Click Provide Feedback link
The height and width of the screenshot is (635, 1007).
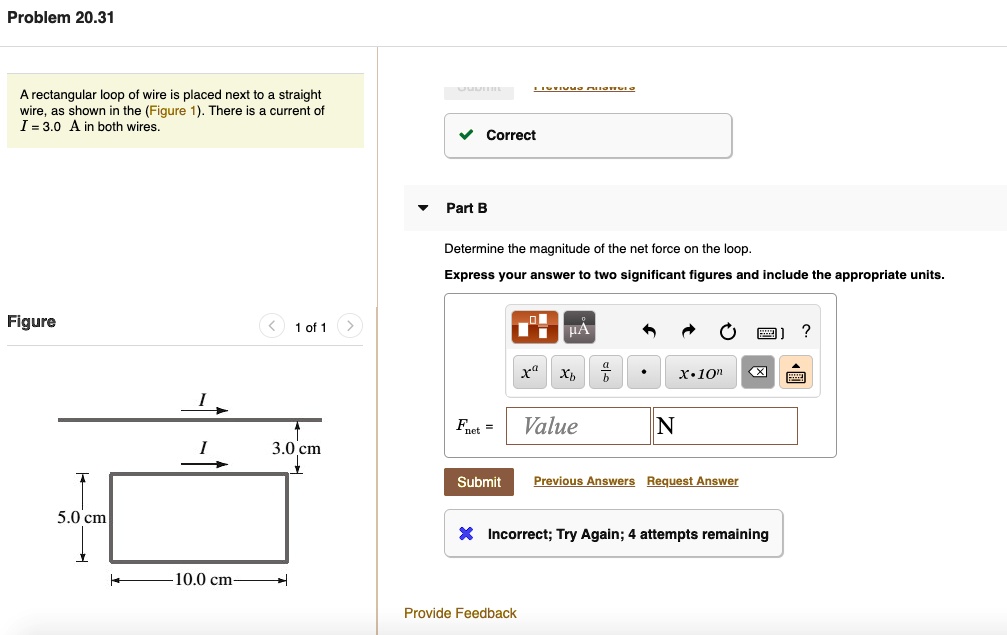click(460, 613)
